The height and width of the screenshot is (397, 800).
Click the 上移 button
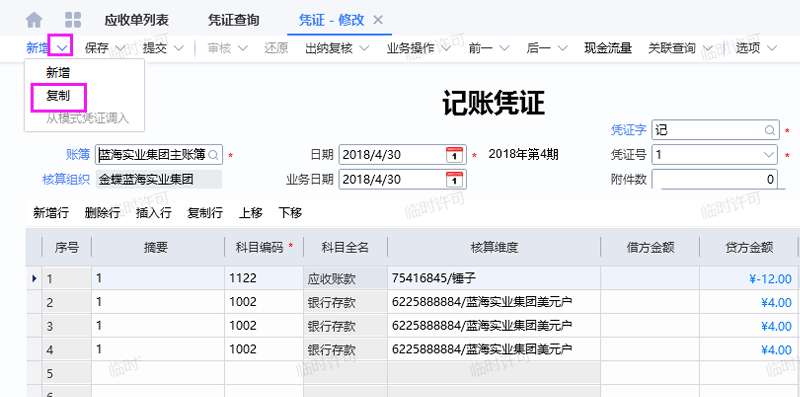pos(251,213)
